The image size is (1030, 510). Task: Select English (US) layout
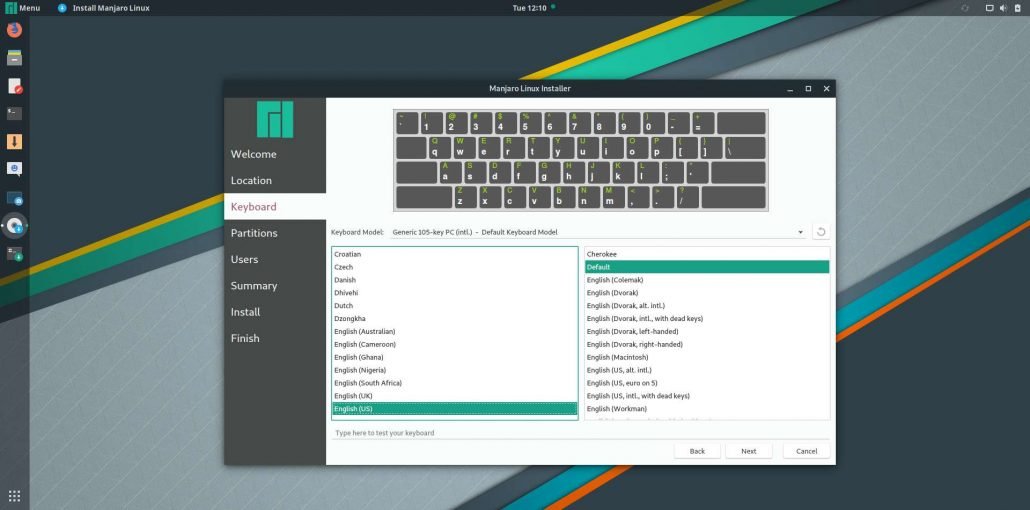click(455, 409)
